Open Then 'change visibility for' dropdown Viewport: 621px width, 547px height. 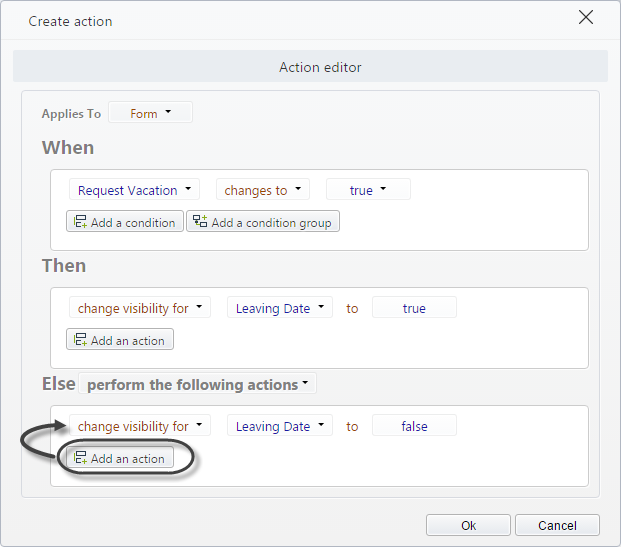point(140,307)
